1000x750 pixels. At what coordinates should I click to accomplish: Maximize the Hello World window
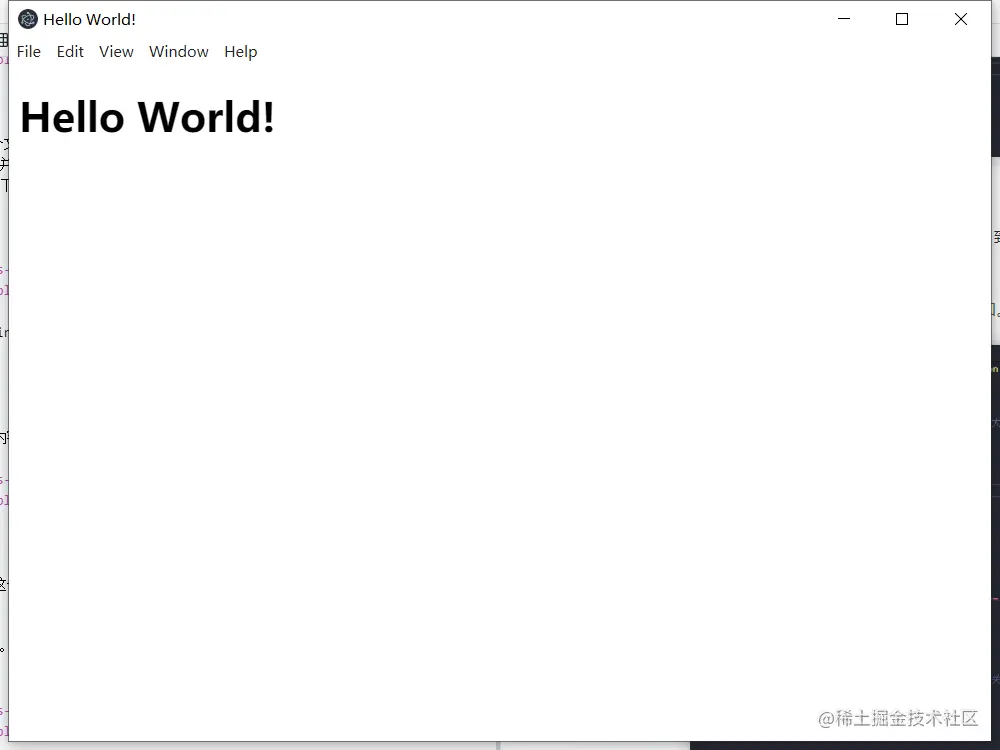coord(901,19)
